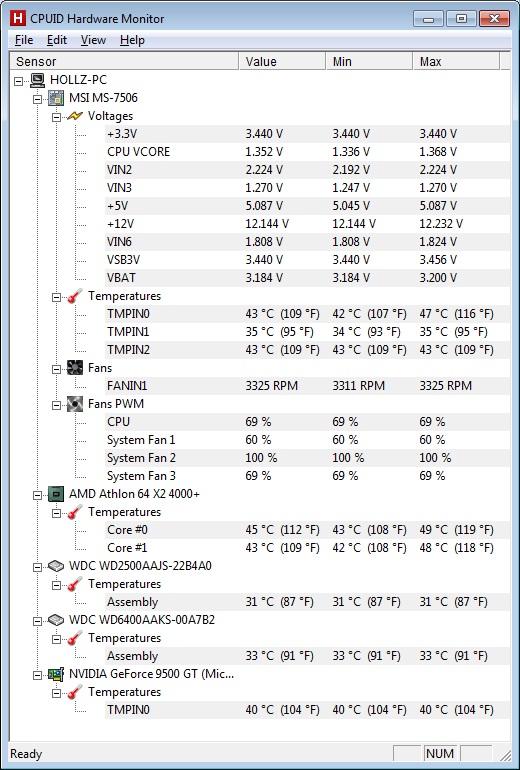This screenshot has width=520, height=770.
Task: Select the NVIDIA GeForce 9500 GT card icon
Action: 56,674
